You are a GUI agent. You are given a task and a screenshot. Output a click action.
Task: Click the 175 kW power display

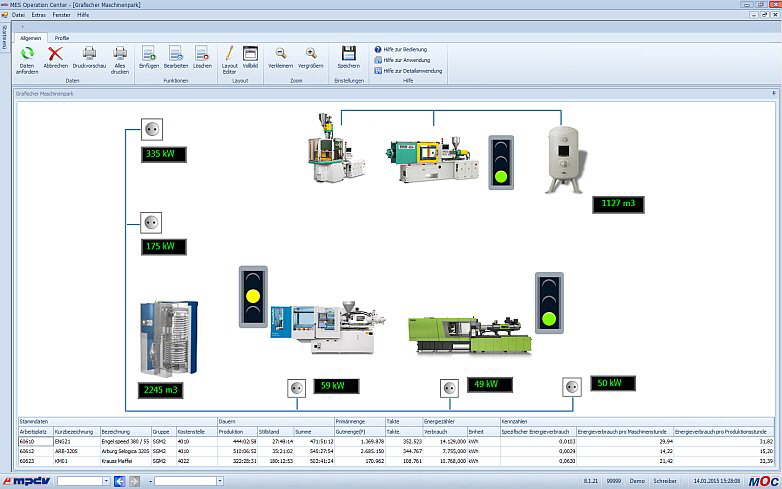tap(164, 247)
